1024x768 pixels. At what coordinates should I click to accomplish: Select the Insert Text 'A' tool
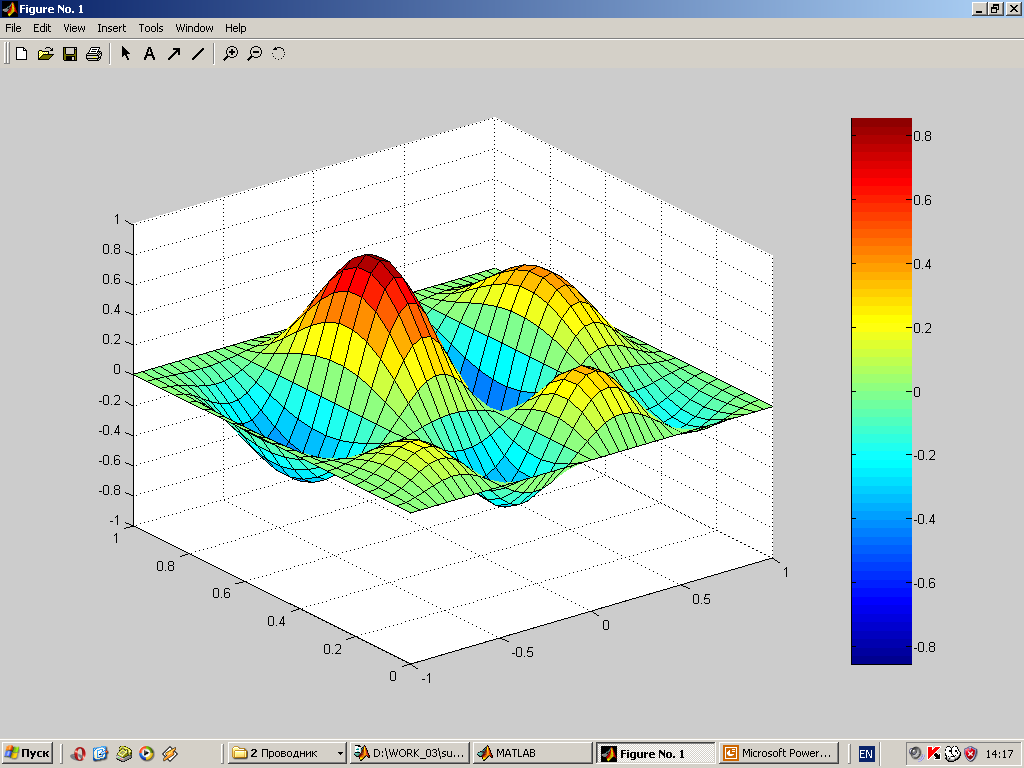pyautogui.click(x=150, y=54)
